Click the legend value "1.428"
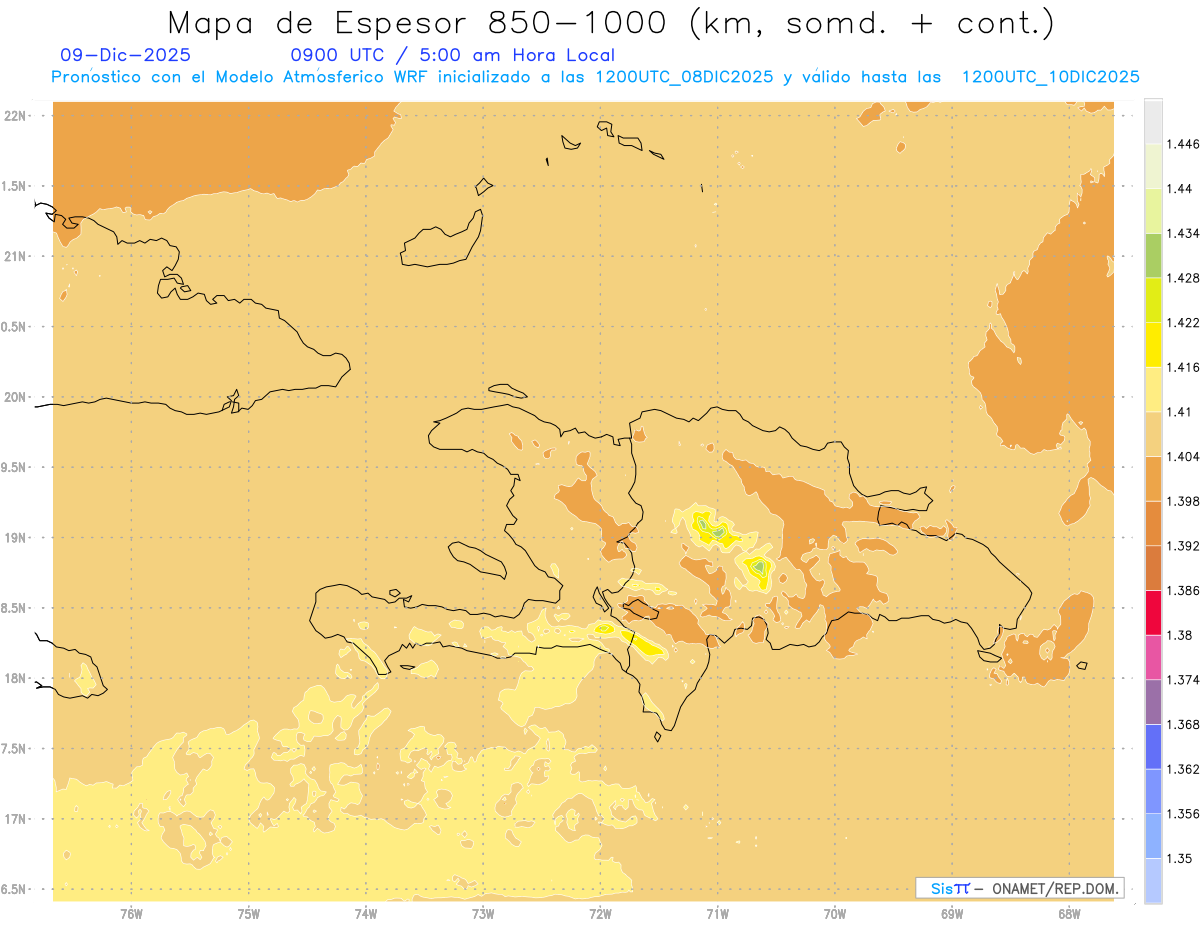This screenshot has width=1200, height=927. click(1182, 278)
